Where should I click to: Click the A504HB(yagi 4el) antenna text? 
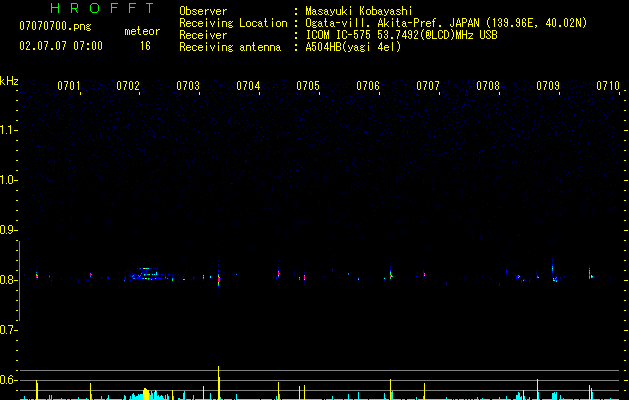[353, 47]
